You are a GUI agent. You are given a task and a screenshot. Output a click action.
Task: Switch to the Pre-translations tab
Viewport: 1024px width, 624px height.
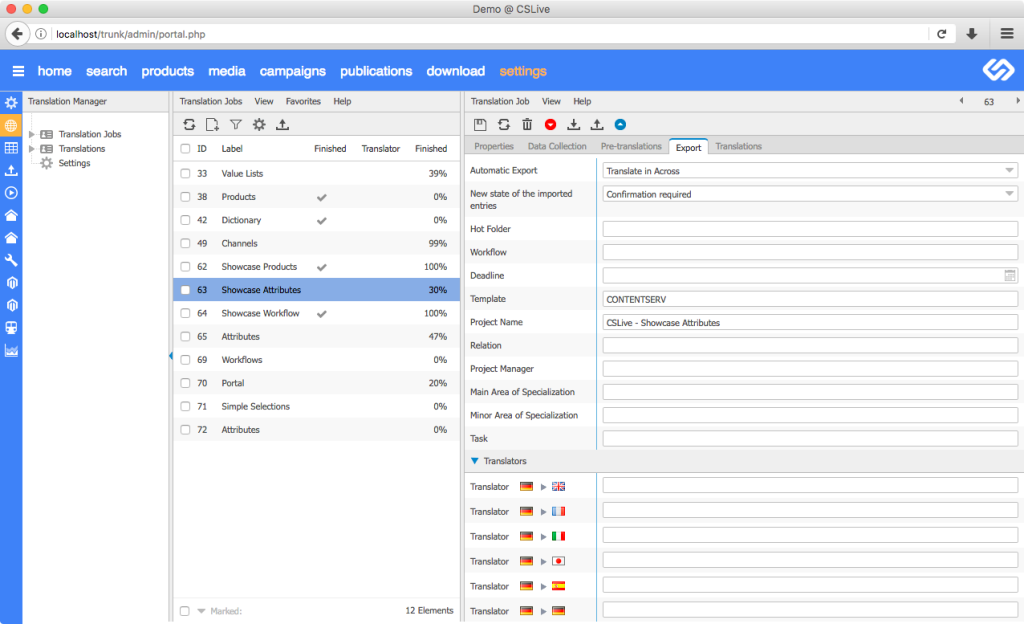tap(632, 146)
